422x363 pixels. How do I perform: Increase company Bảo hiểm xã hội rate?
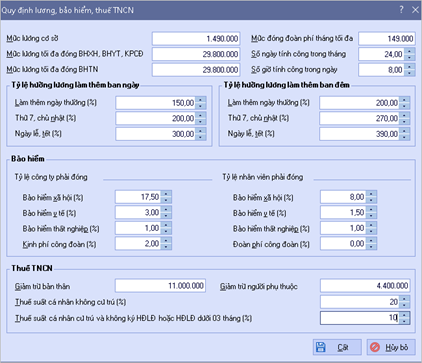pos(166,194)
